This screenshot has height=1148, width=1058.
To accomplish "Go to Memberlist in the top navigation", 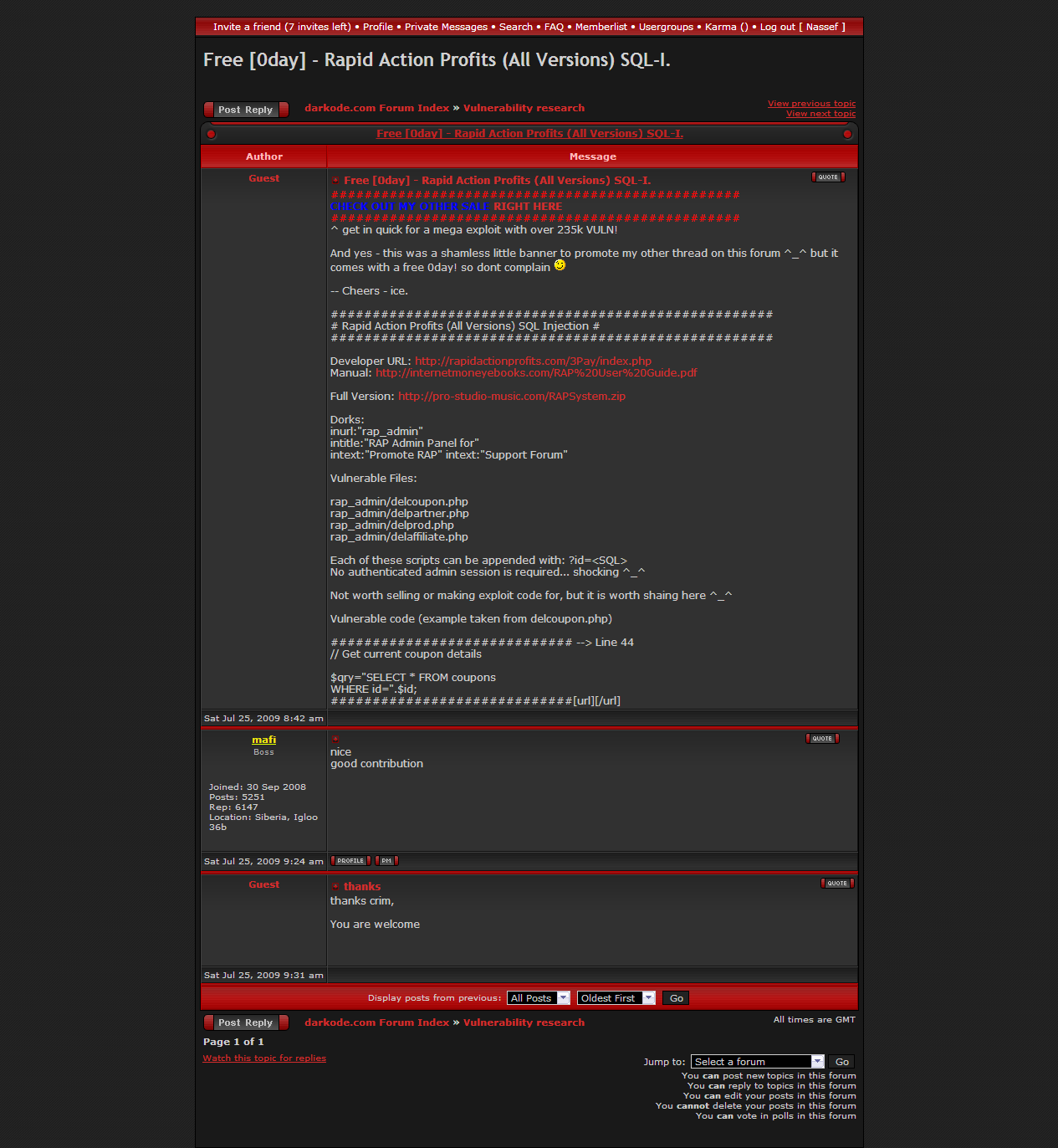I will (601, 27).
